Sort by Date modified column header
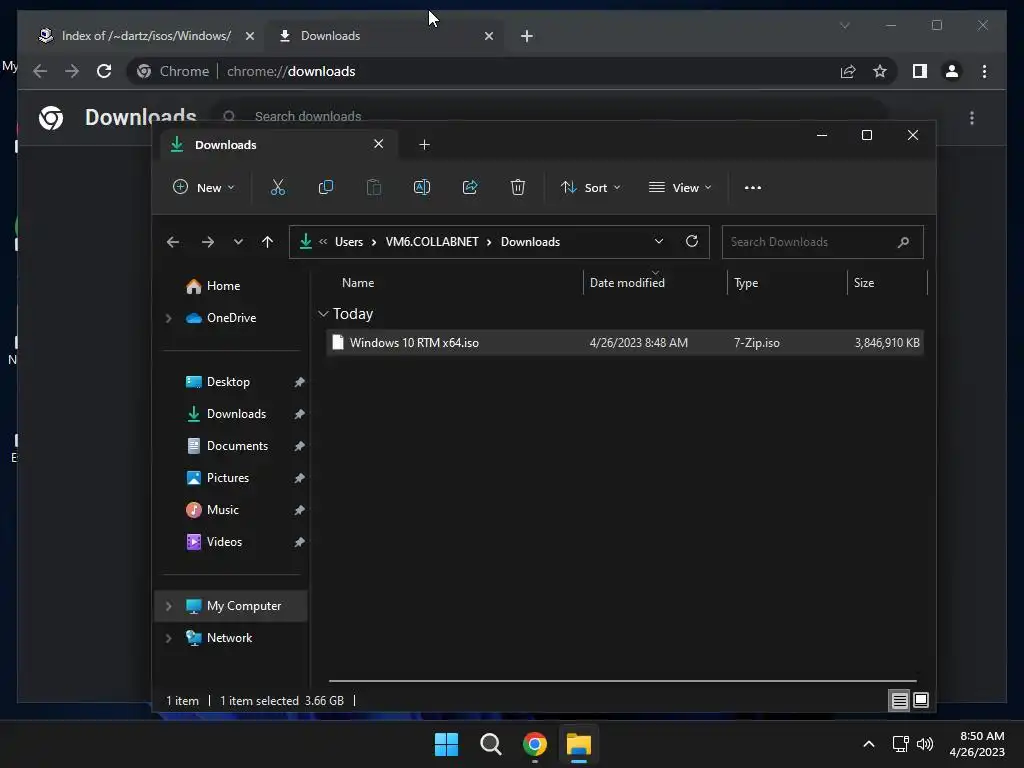The height and width of the screenshot is (768, 1024). [x=627, y=283]
